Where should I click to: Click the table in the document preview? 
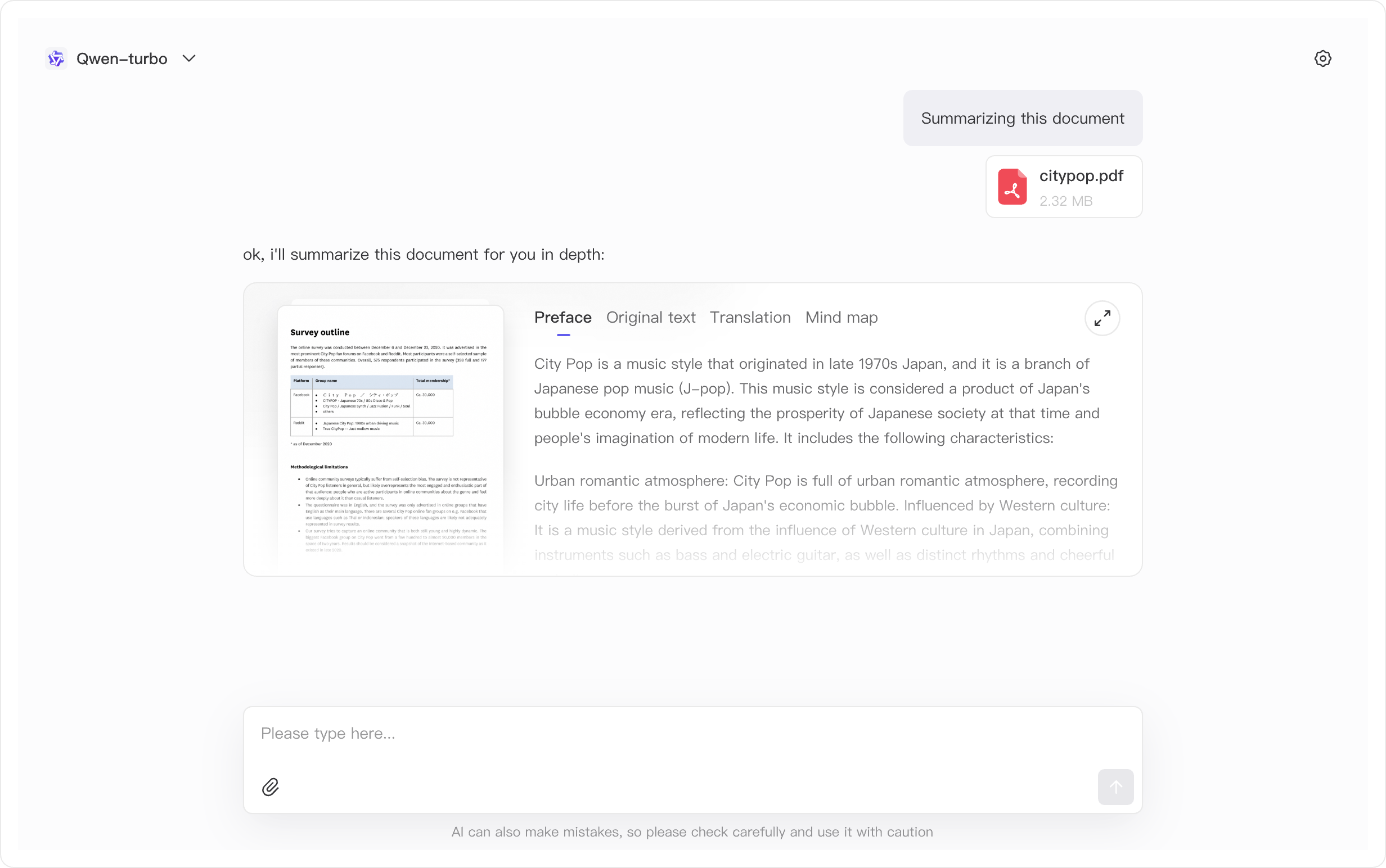(372, 406)
